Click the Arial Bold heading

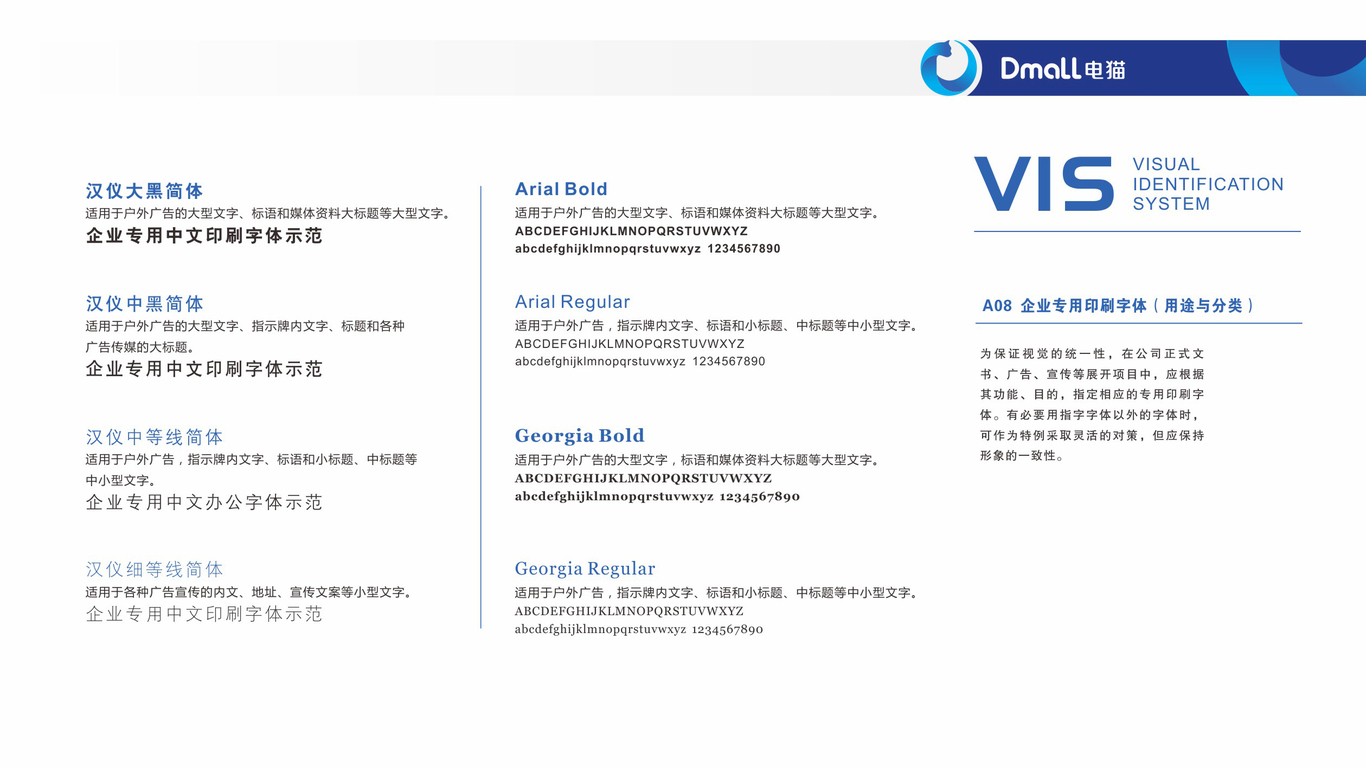(561, 189)
